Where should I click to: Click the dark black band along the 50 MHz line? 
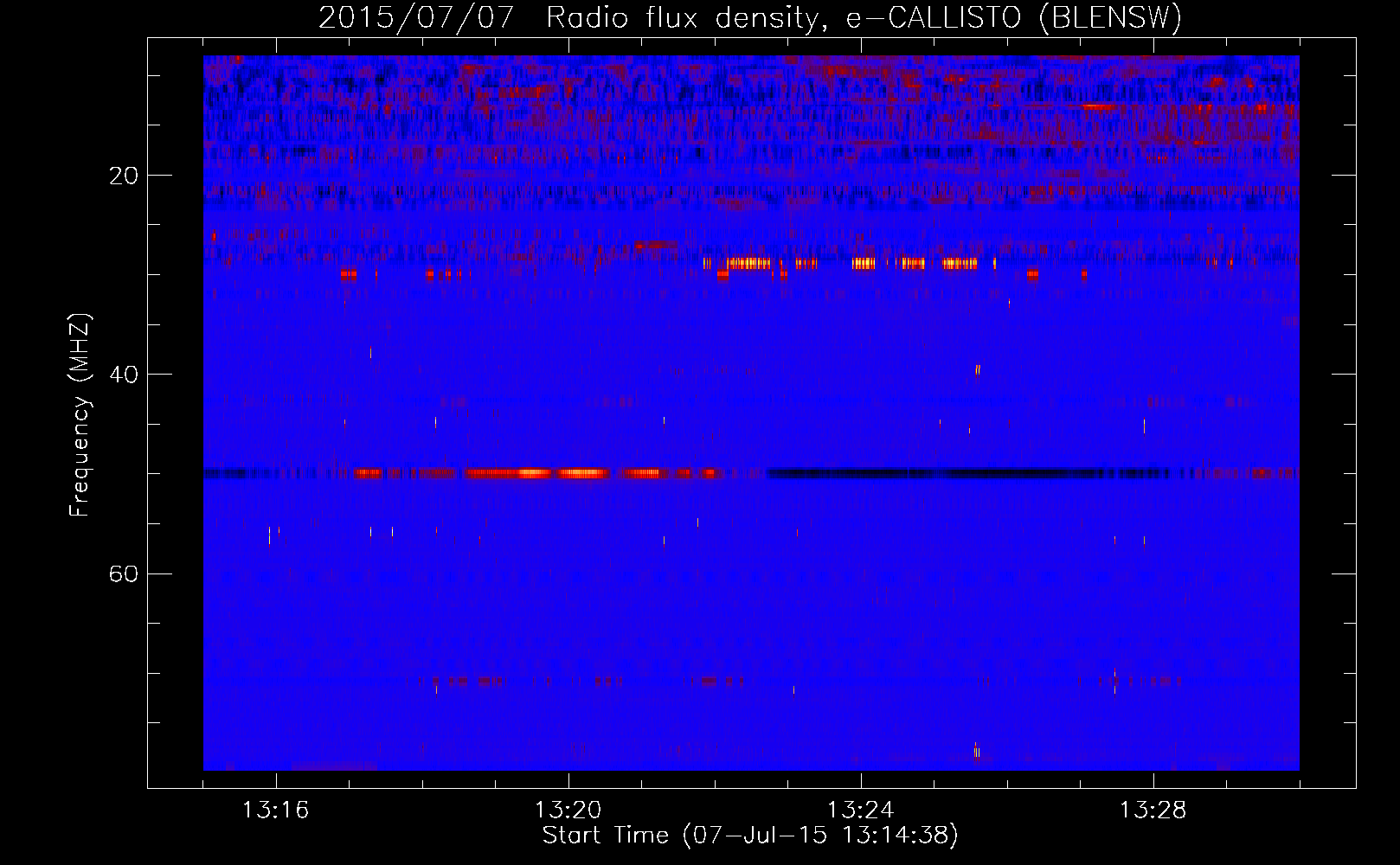(969, 473)
